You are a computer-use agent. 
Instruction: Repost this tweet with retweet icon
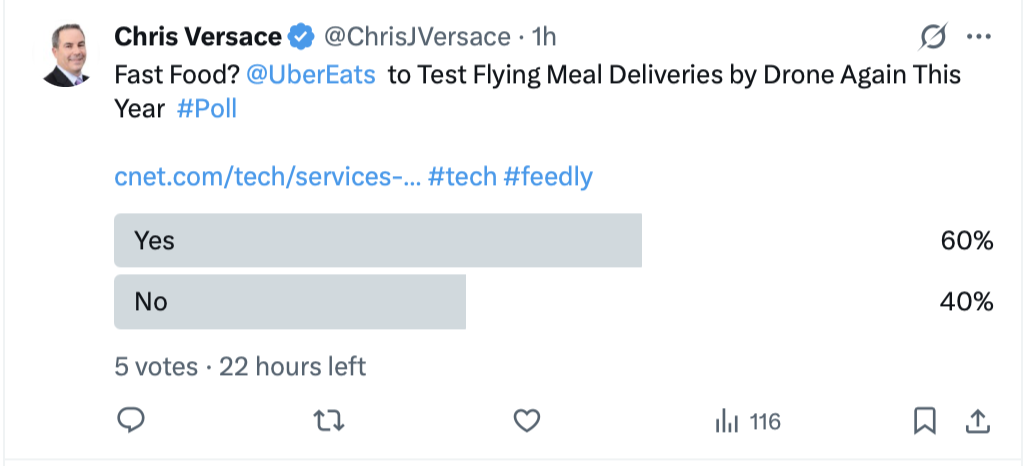tap(329, 422)
